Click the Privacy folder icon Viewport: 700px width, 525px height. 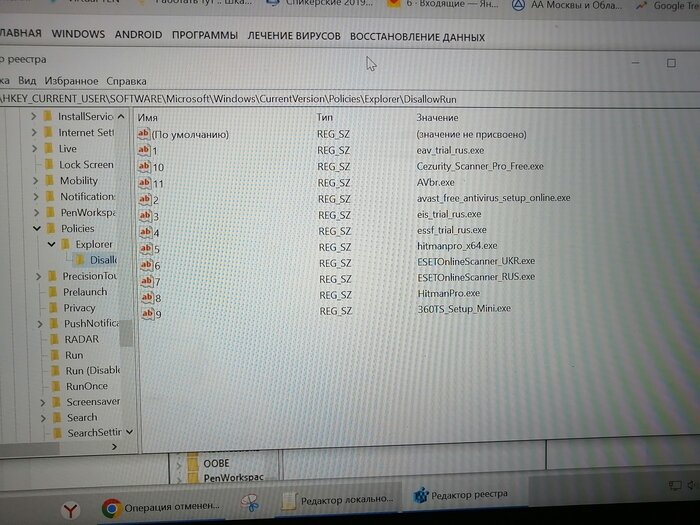tap(54, 308)
